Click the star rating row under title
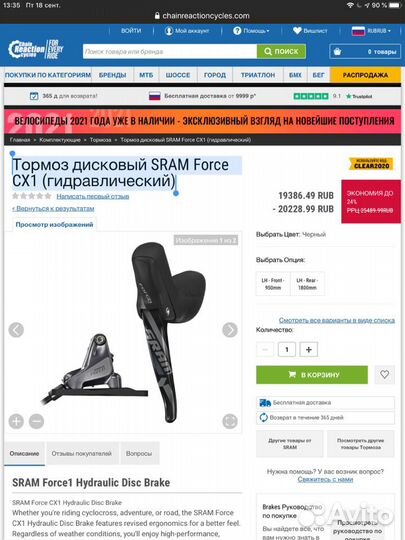This screenshot has height=540, width=405. pyautogui.click(x=32, y=196)
